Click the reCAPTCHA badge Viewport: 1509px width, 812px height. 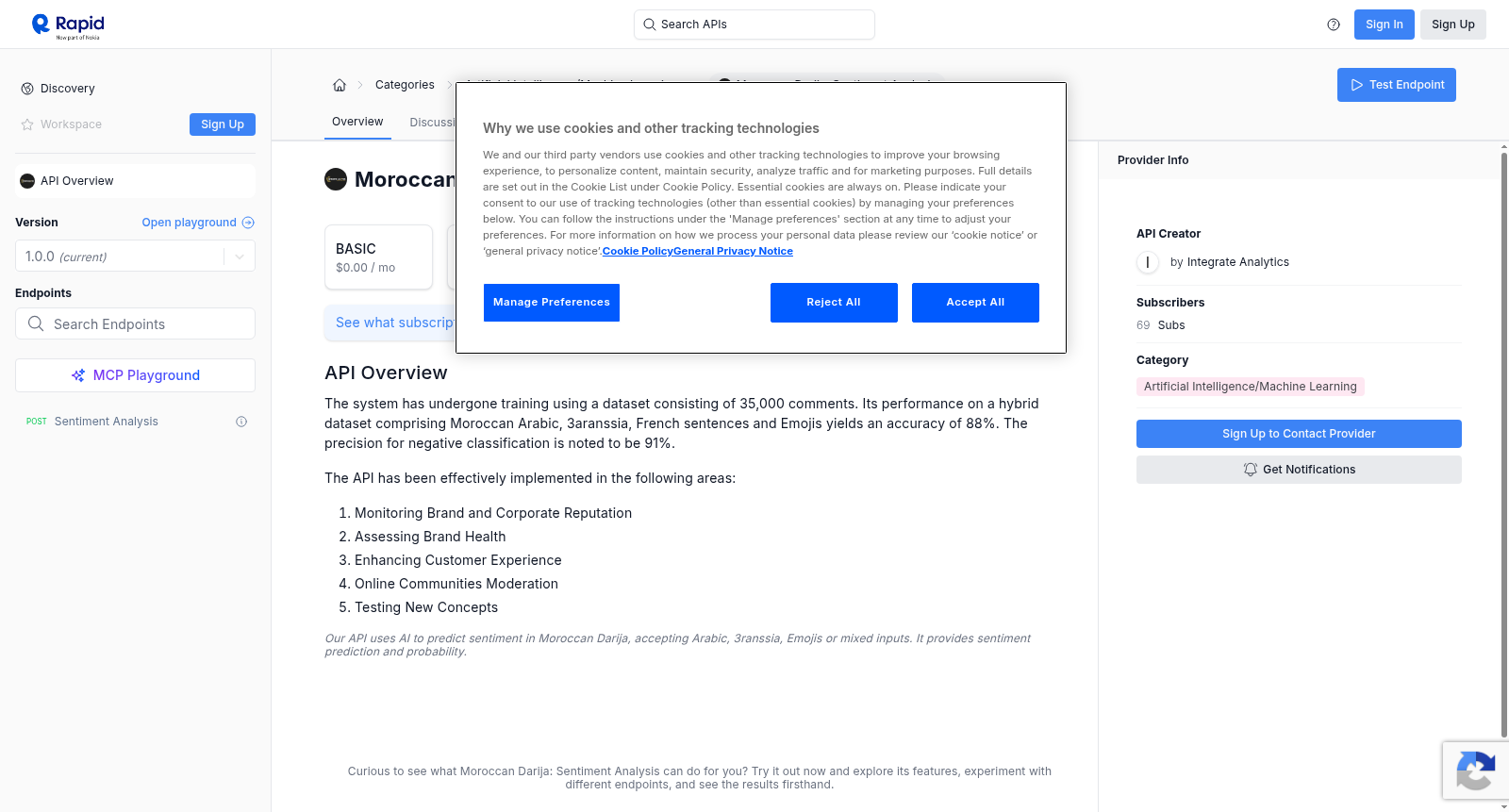coord(1475,771)
